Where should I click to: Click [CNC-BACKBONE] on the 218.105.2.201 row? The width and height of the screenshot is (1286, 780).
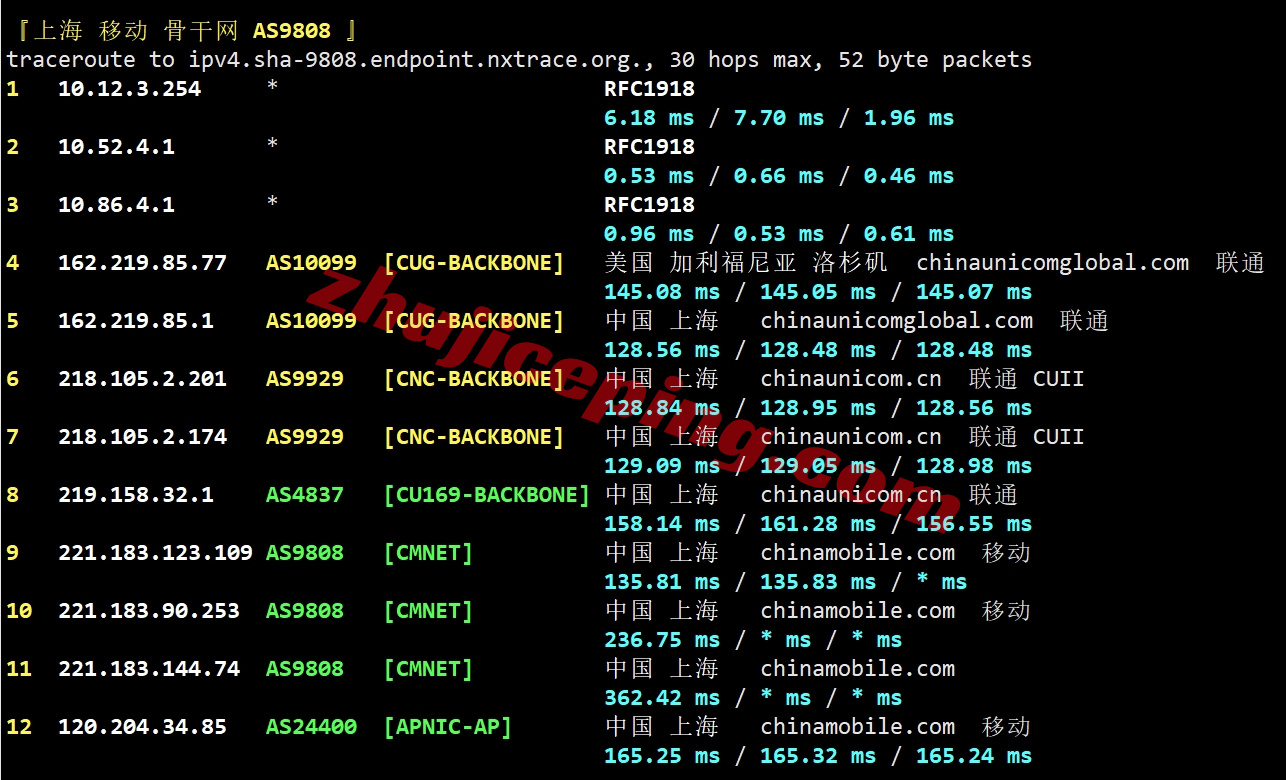pos(474,379)
